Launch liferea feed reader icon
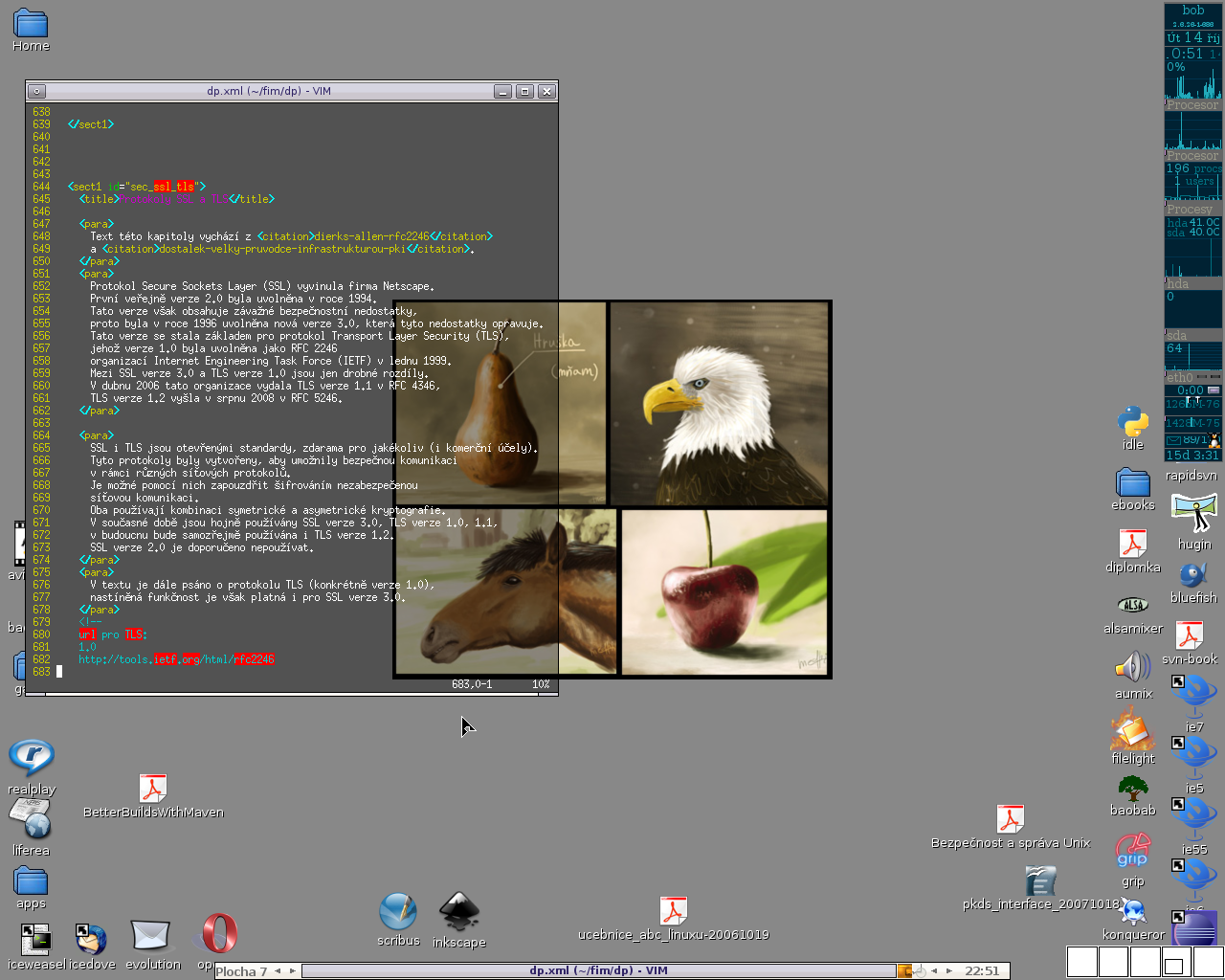The width and height of the screenshot is (1225, 980). pyautogui.click(x=30, y=818)
